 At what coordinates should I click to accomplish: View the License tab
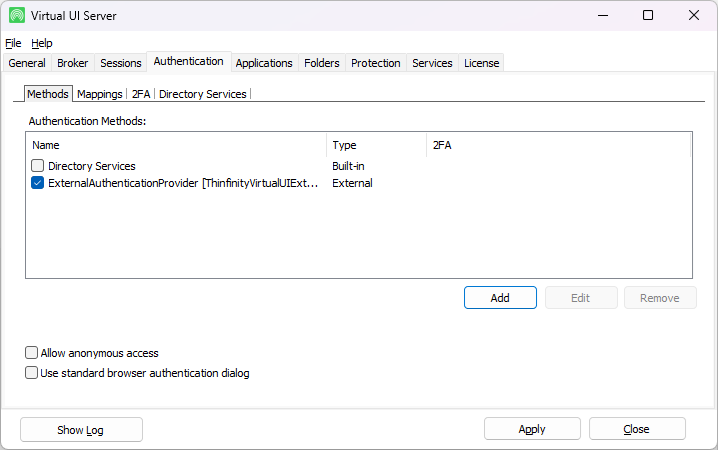481,63
